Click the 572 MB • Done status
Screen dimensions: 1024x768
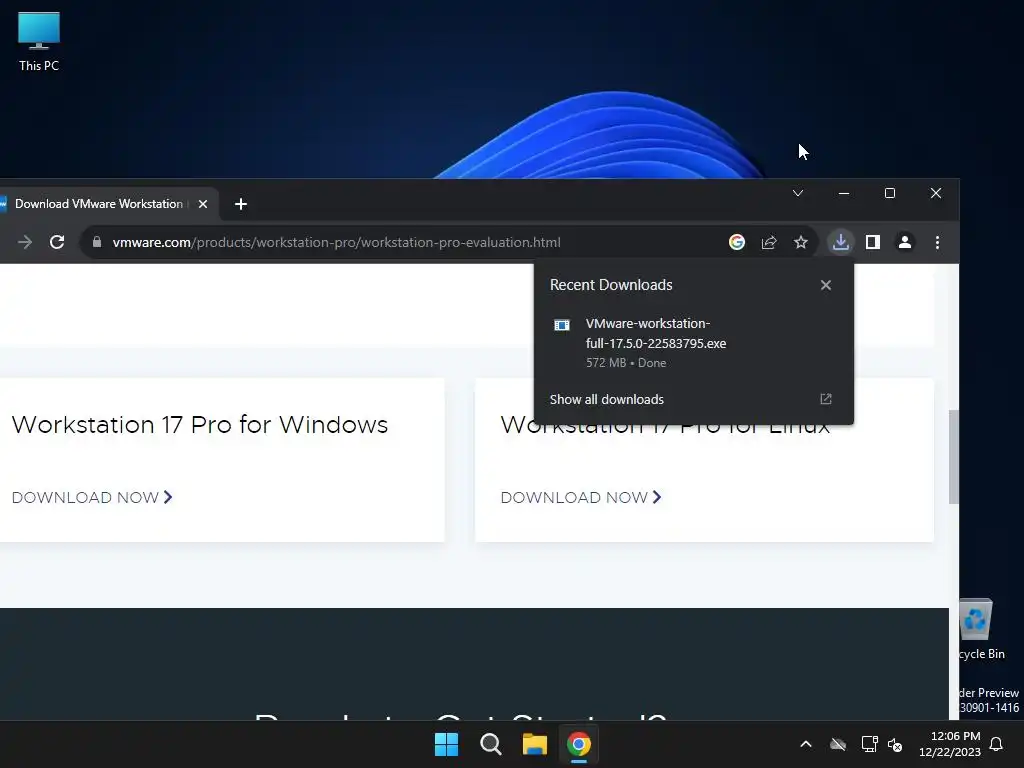(626, 363)
